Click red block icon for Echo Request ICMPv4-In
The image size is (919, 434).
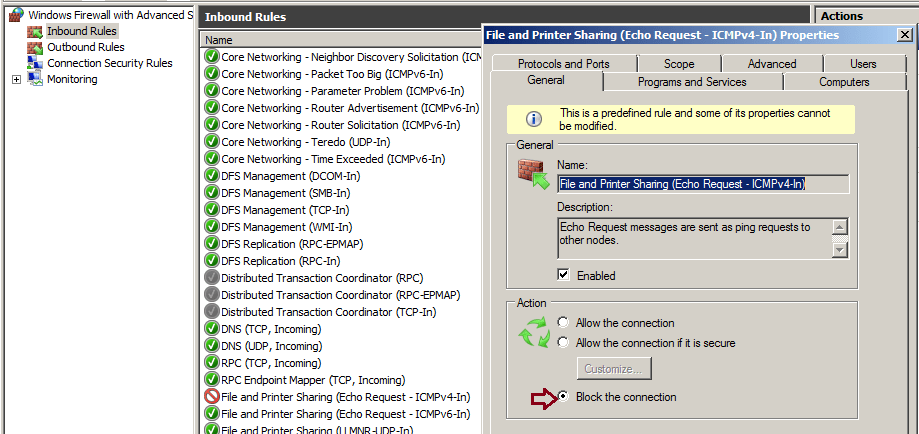[x=212, y=397]
